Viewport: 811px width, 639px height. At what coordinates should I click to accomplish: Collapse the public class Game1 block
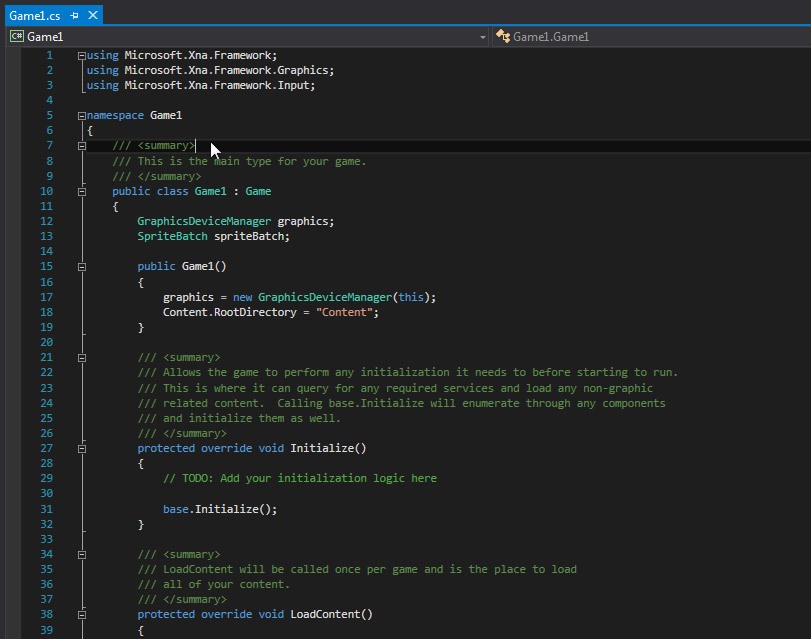coord(82,191)
